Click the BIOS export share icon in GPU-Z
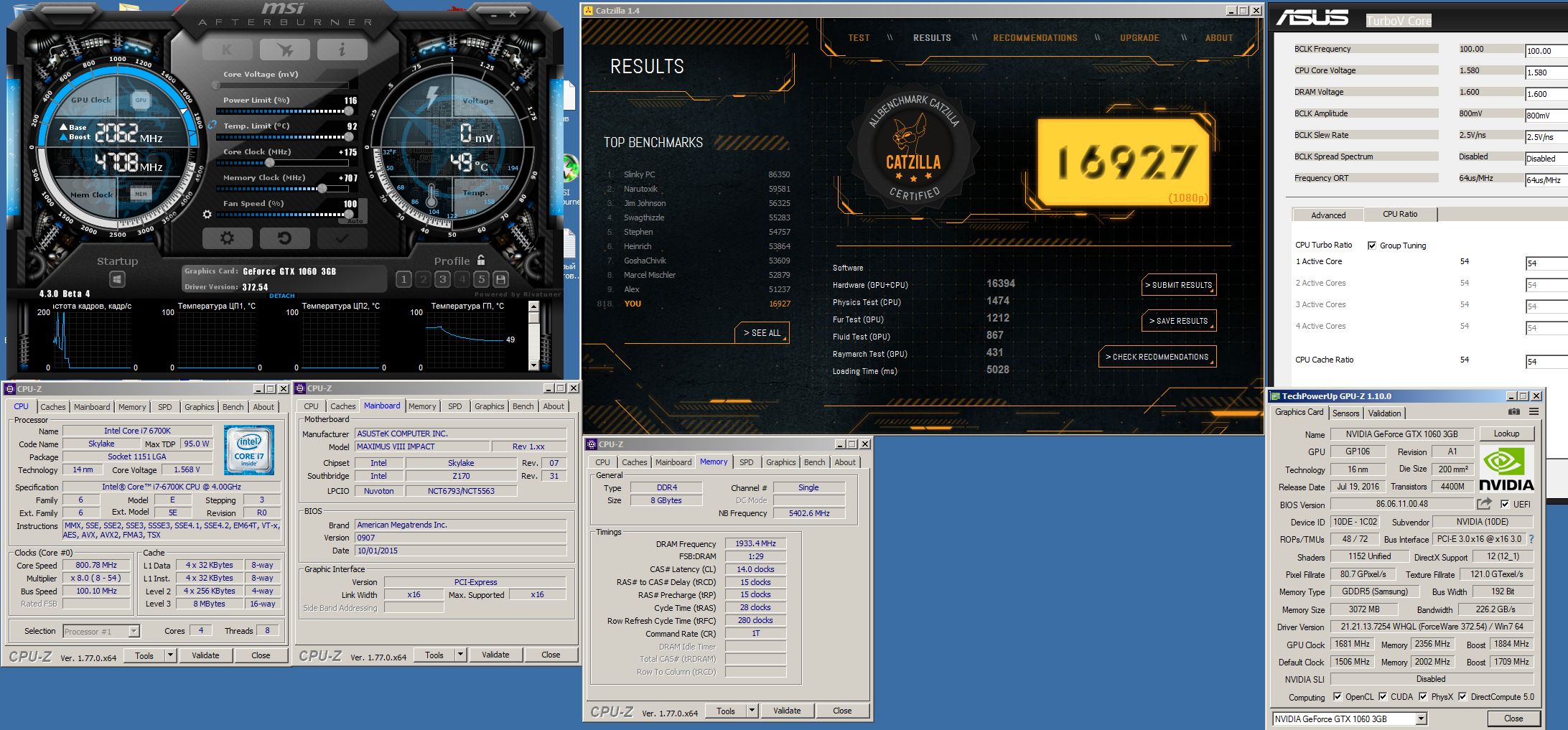Screen dimensions: 1568x730 1484,504
